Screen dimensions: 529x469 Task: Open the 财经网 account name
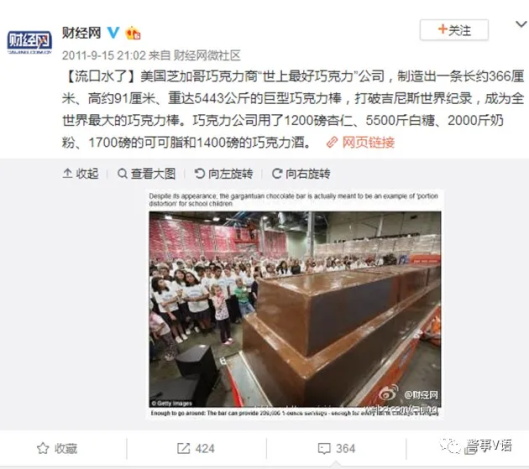click(81, 33)
